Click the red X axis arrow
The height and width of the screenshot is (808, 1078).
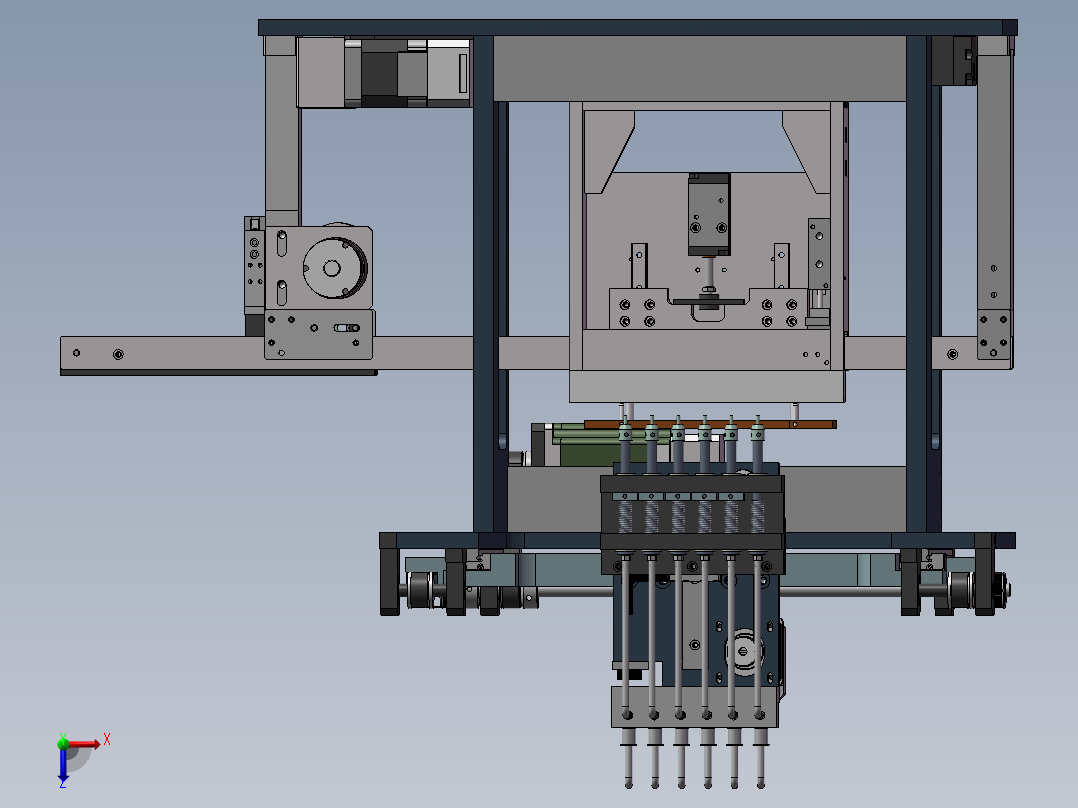(97, 744)
